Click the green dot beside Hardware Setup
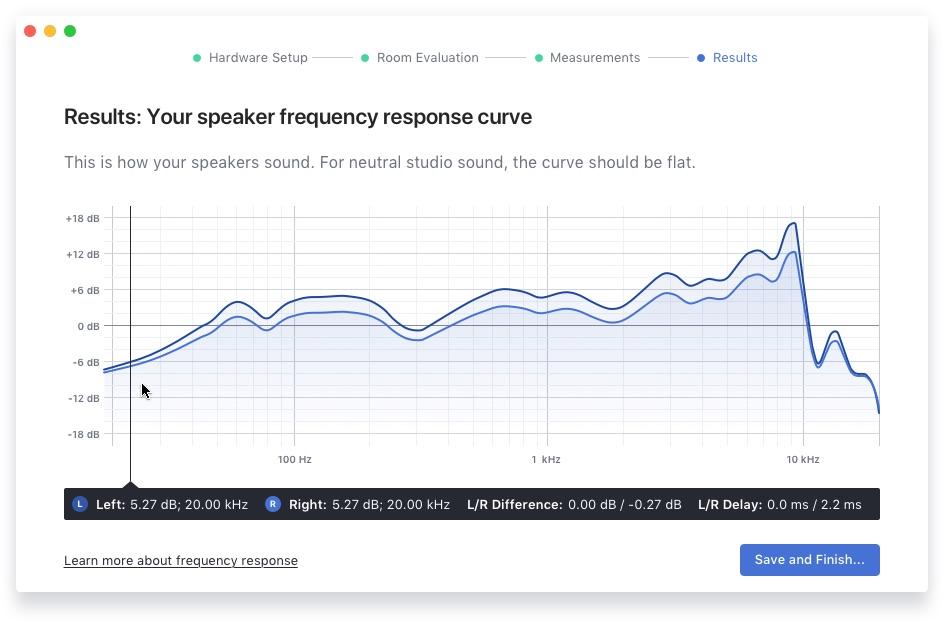The height and width of the screenshot is (624, 944). [x=197, y=58]
